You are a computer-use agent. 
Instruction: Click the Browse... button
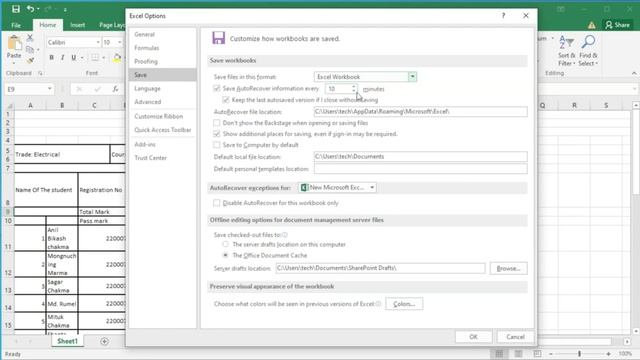[x=509, y=268]
